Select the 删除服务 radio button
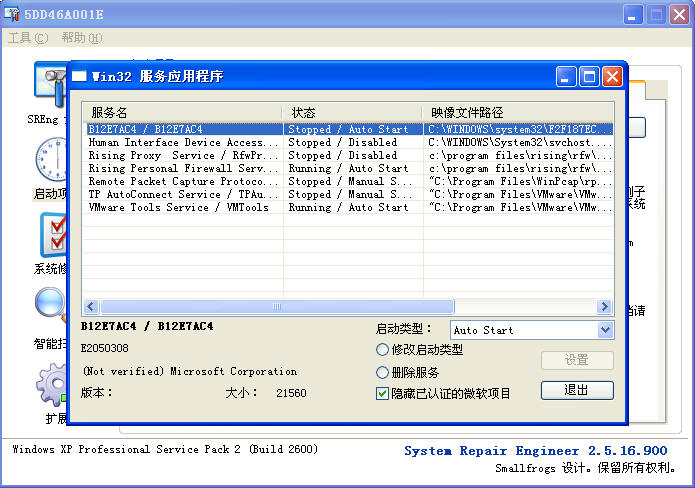The width and height of the screenshot is (695, 488). [x=382, y=372]
